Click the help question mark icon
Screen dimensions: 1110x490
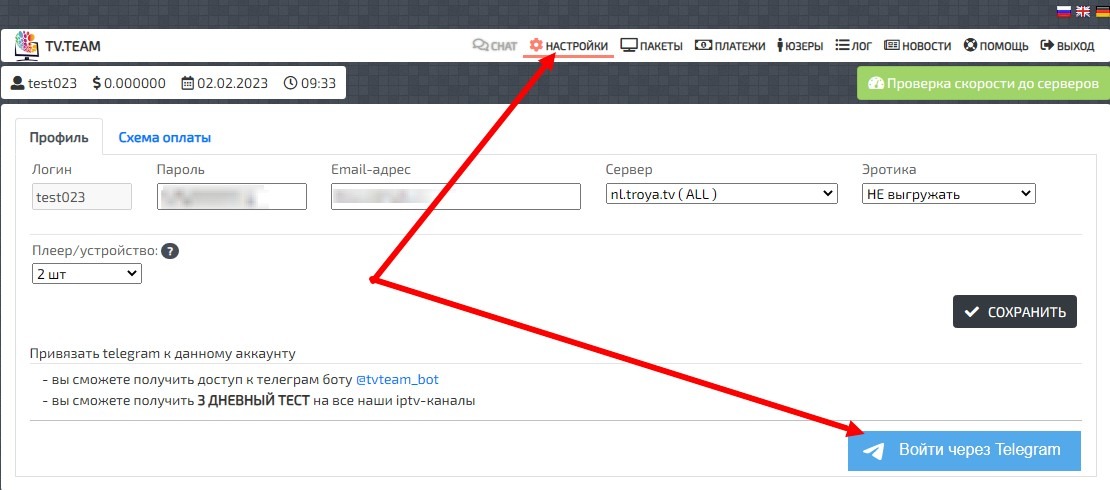(170, 252)
